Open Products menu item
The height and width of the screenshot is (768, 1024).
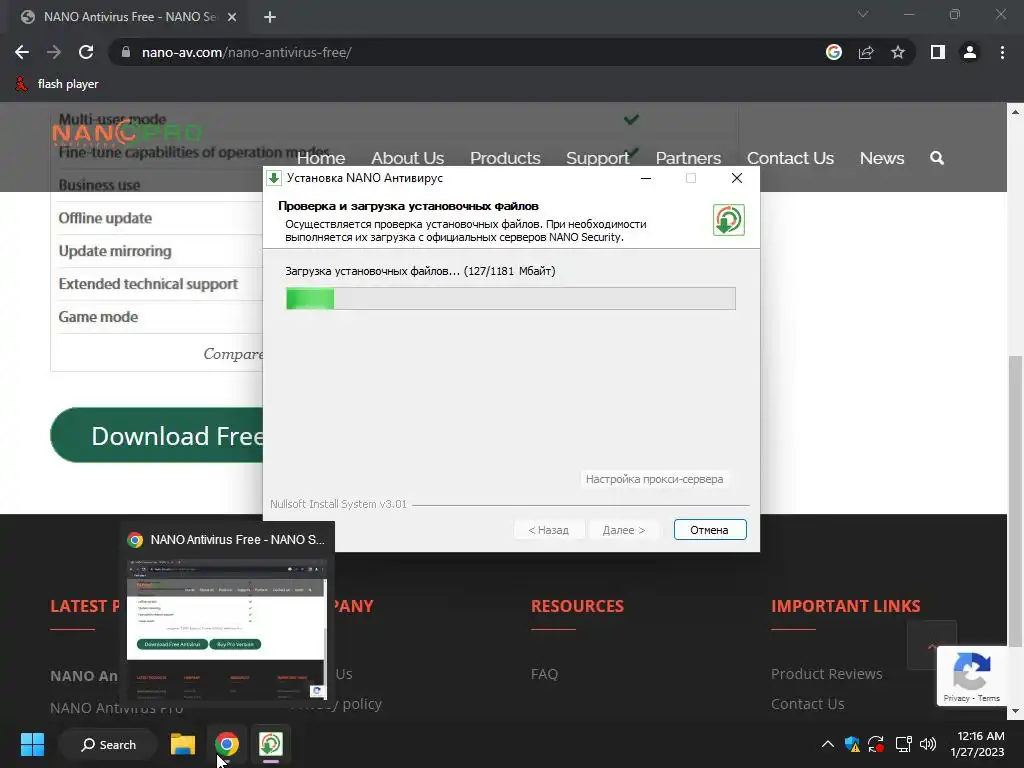click(x=505, y=158)
